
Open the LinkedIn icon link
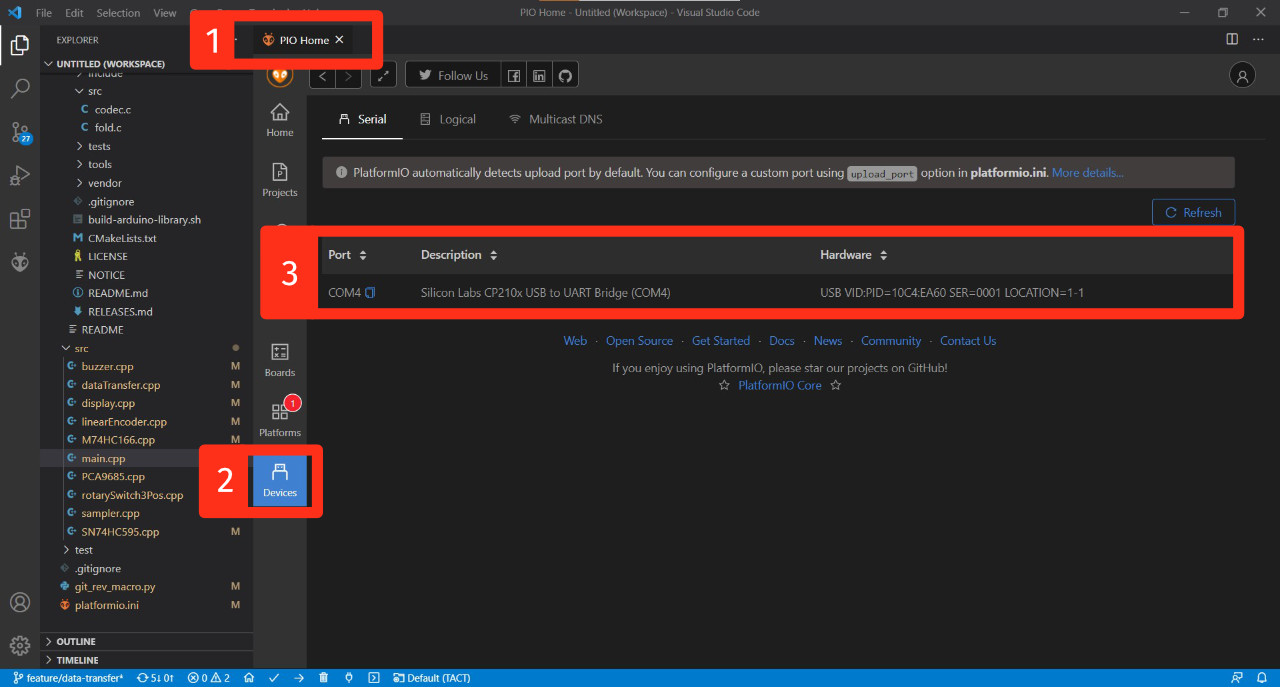(x=539, y=76)
